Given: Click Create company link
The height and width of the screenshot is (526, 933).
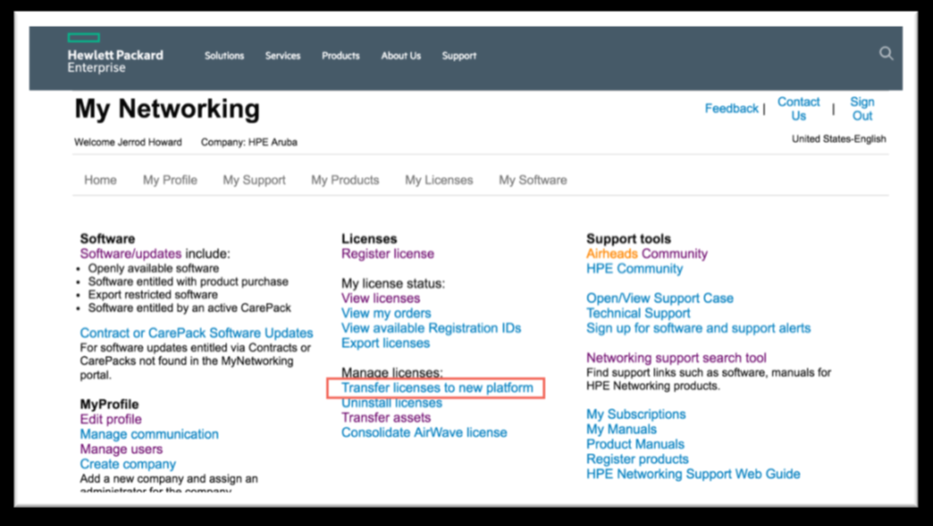Looking at the screenshot, I should click(128, 464).
